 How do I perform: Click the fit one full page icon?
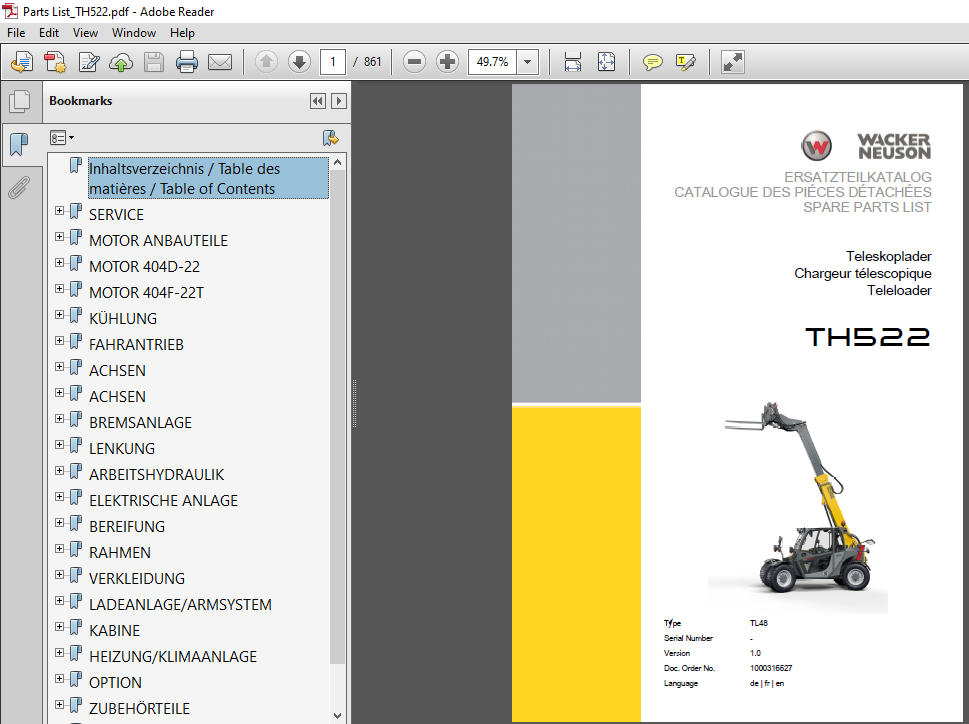pyautogui.click(x=606, y=62)
